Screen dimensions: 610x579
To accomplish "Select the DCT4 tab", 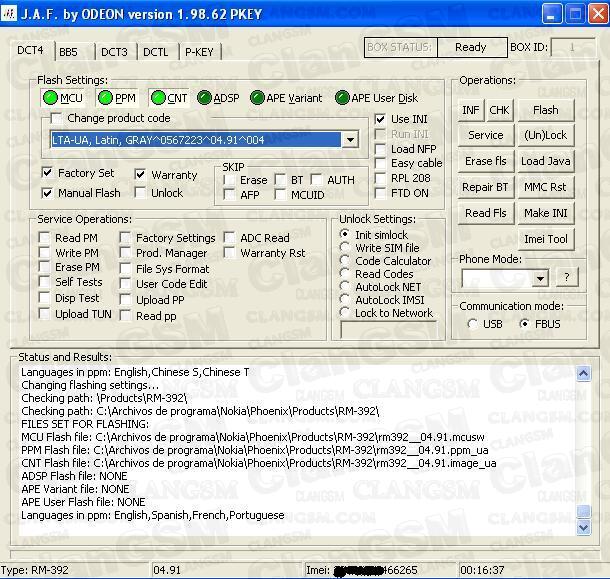I will [x=30, y=50].
